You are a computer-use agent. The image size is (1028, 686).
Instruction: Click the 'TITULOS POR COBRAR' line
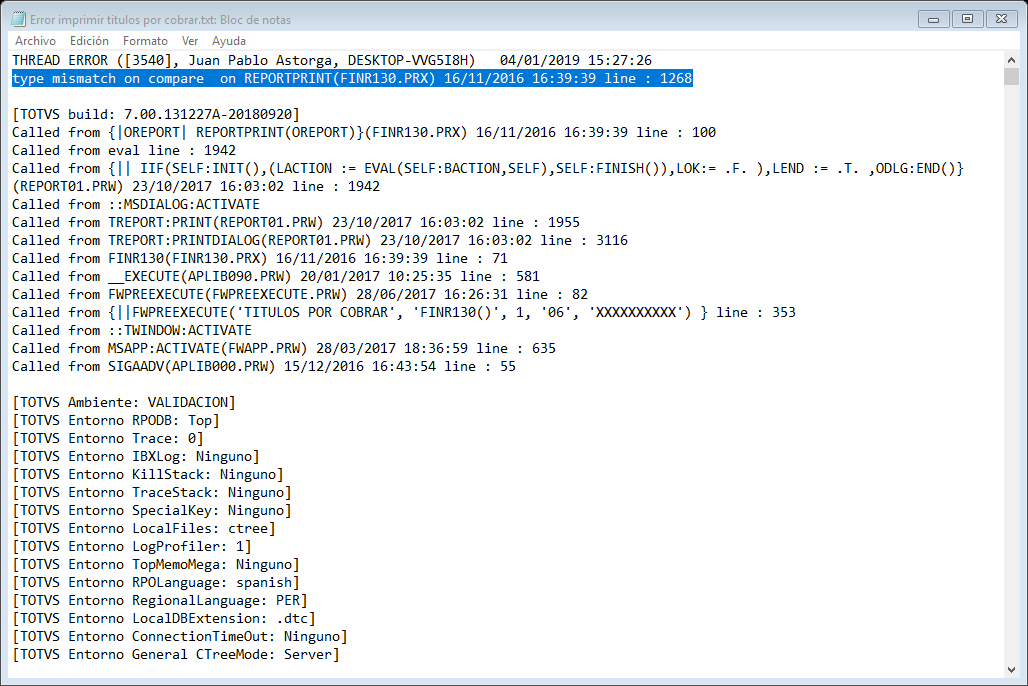point(404,312)
